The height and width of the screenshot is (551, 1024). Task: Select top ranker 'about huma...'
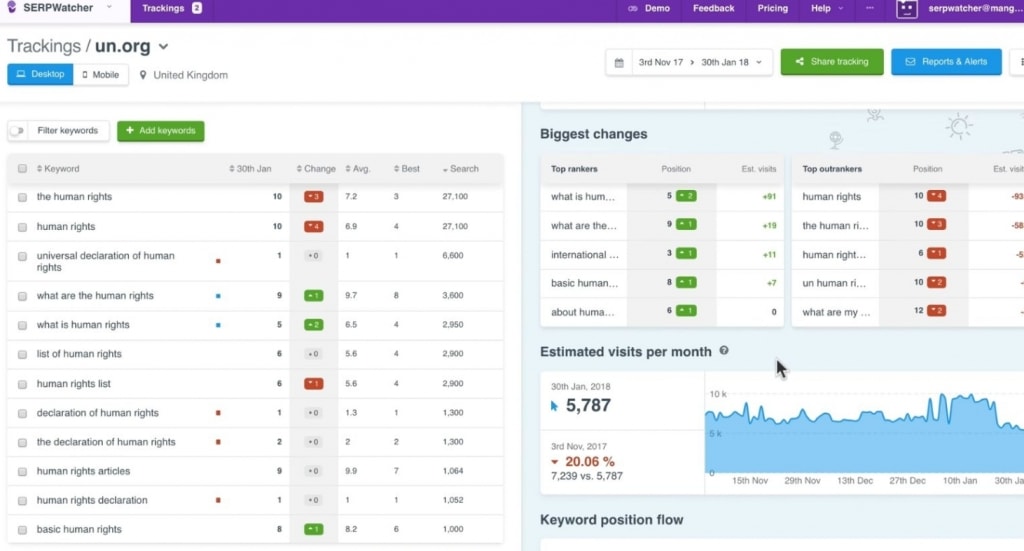point(583,312)
